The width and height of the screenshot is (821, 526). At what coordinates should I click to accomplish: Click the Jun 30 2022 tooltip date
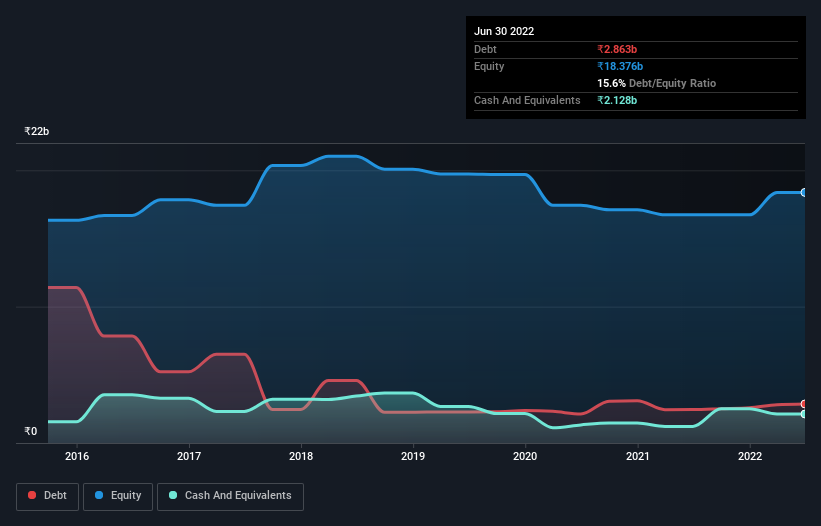coord(504,31)
